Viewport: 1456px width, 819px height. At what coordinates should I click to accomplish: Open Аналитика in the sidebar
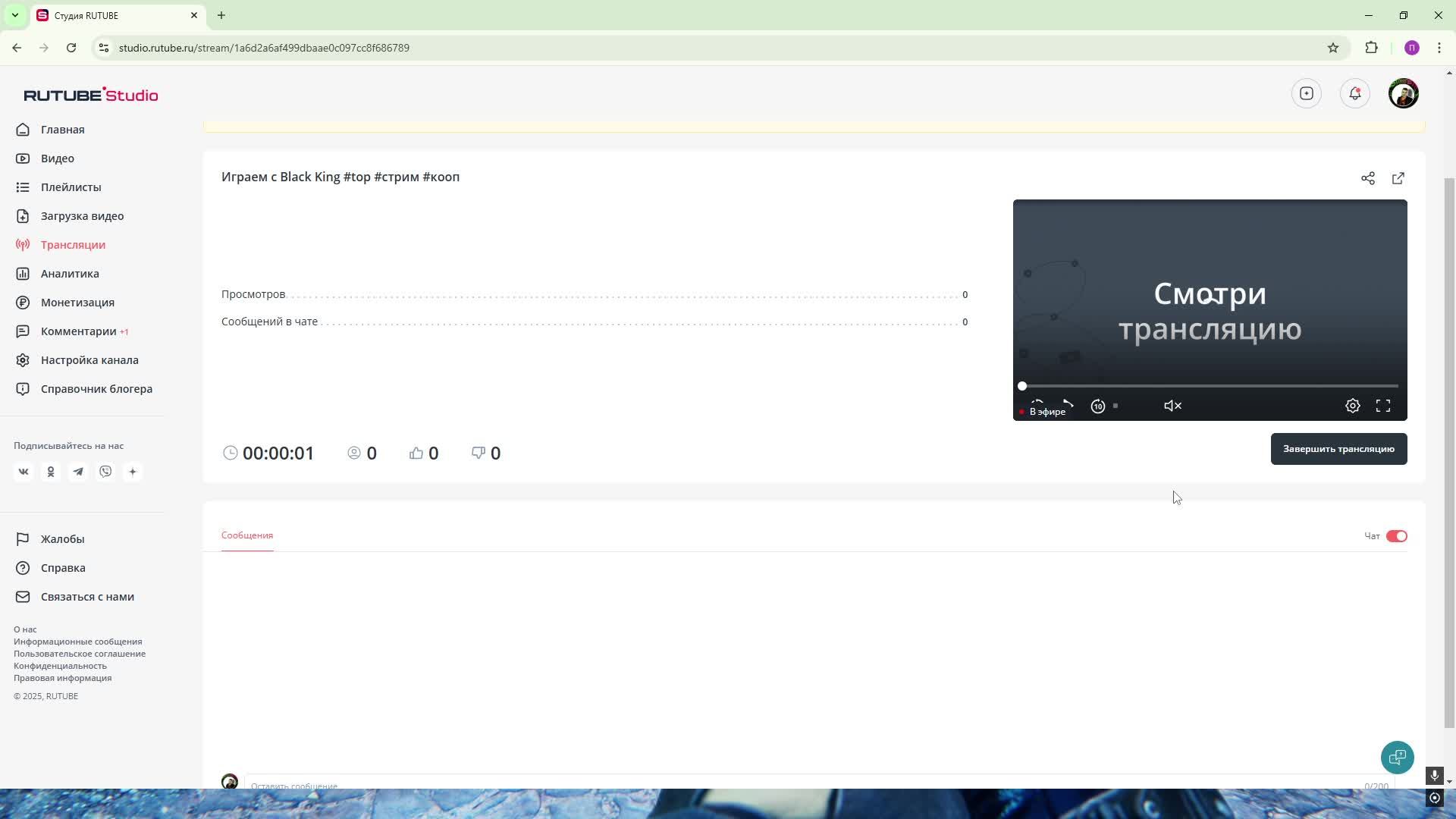click(70, 274)
